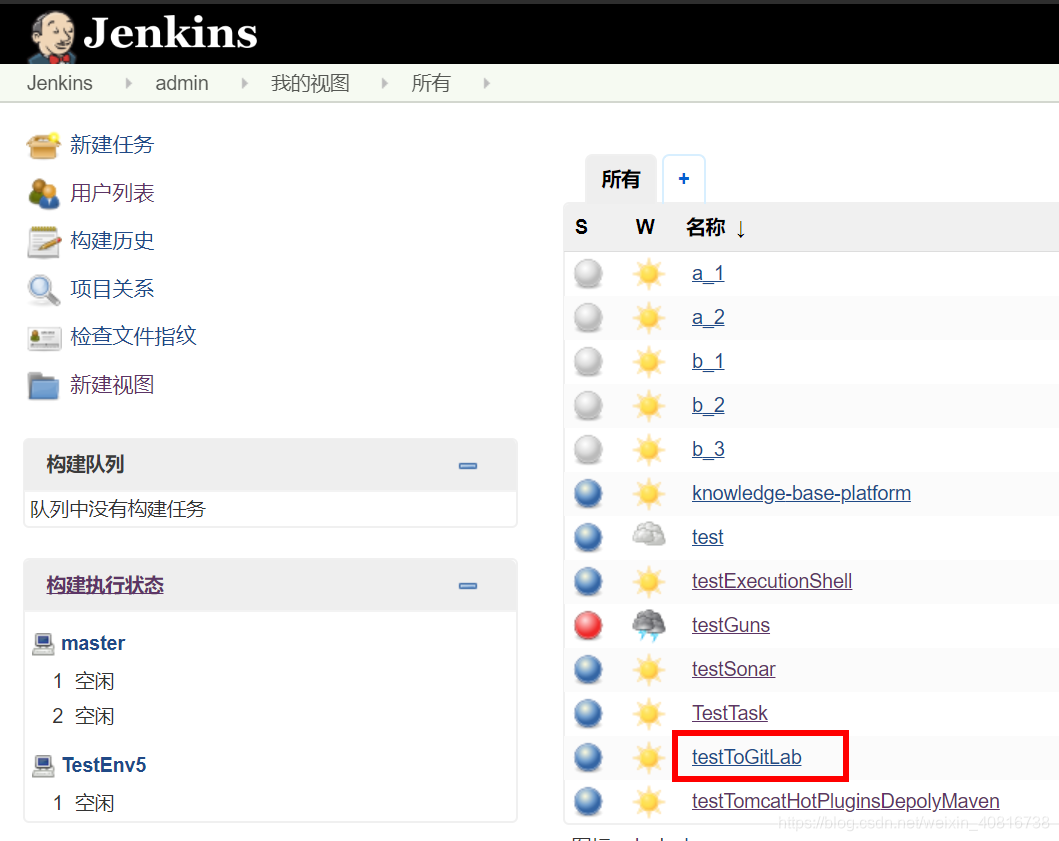Open the TestEnv5 node link
This screenshot has width=1059, height=841.
pos(104,765)
